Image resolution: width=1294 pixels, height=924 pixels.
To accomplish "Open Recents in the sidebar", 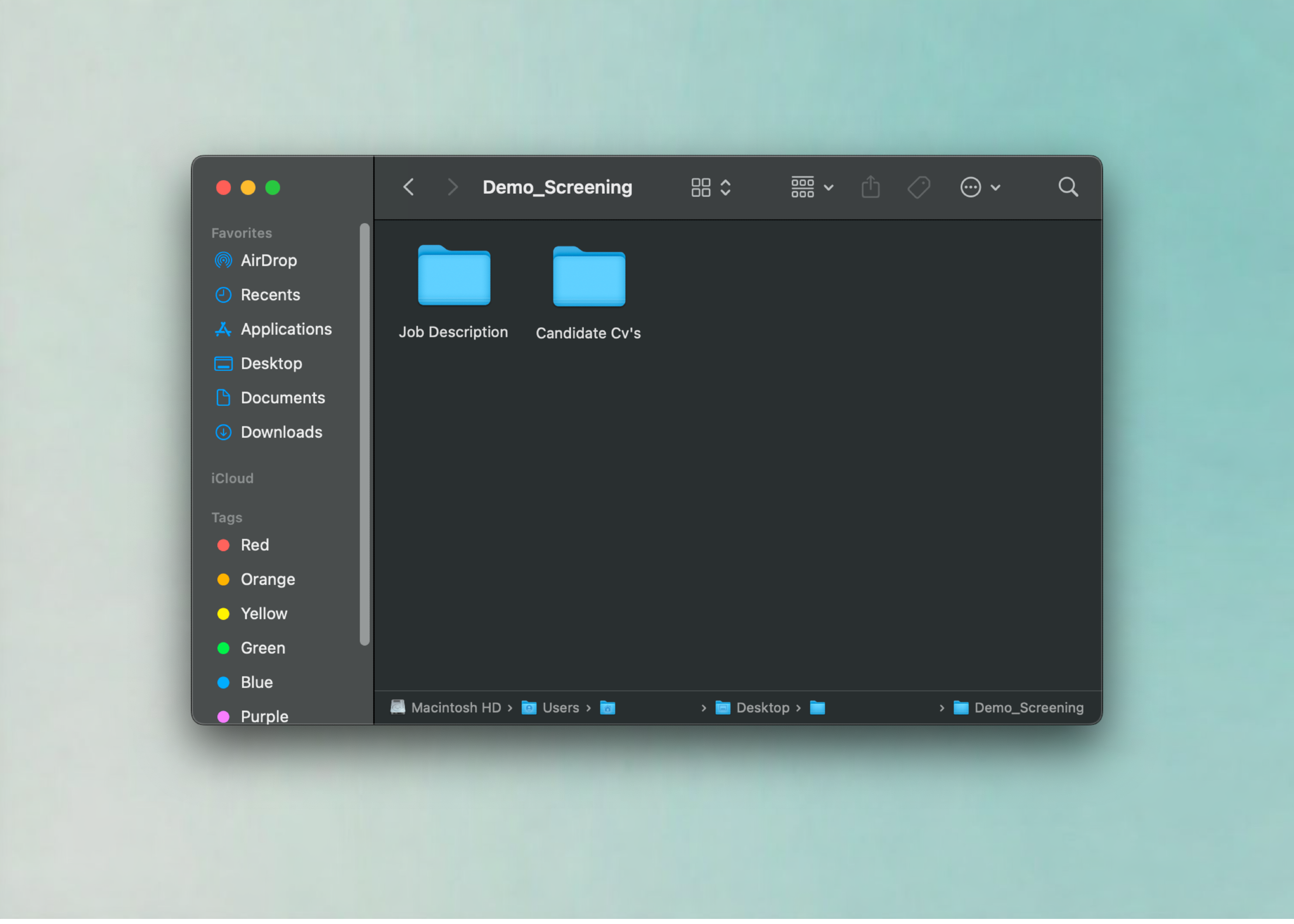I will [270, 295].
